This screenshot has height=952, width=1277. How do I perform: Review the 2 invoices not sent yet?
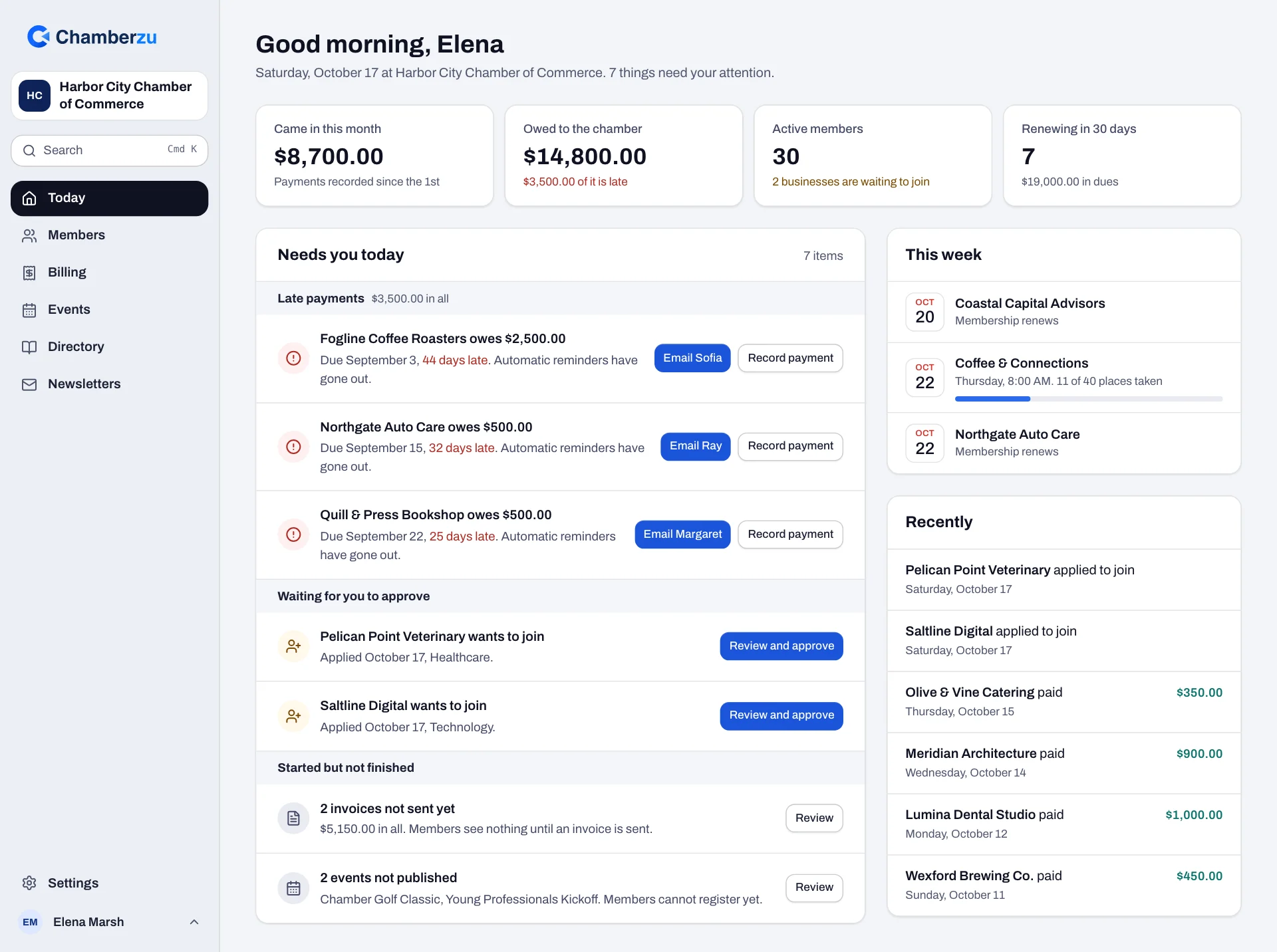[814, 818]
